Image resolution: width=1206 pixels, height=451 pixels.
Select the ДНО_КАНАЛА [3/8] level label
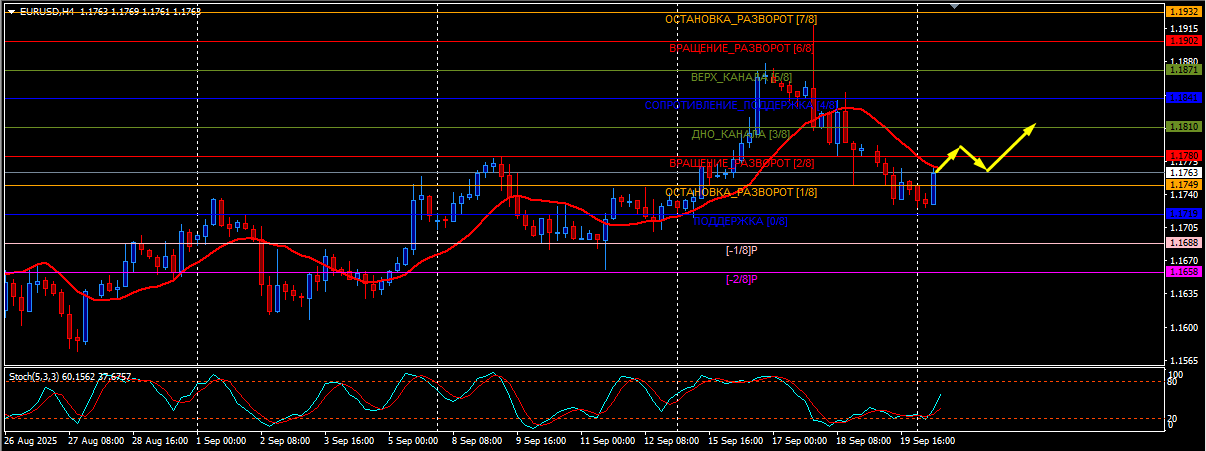click(x=741, y=134)
